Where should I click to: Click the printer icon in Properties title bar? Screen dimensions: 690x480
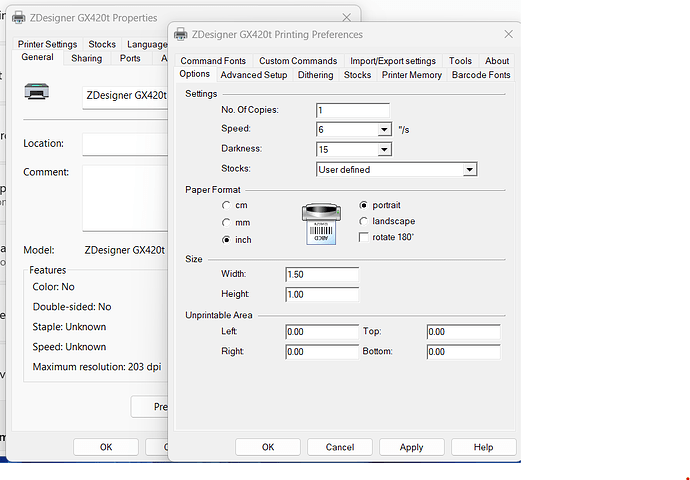pos(19,17)
